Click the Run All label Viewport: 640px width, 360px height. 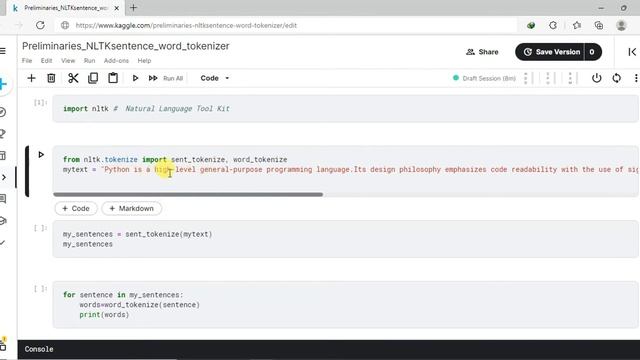pyautogui.click(x=173, y=78)
